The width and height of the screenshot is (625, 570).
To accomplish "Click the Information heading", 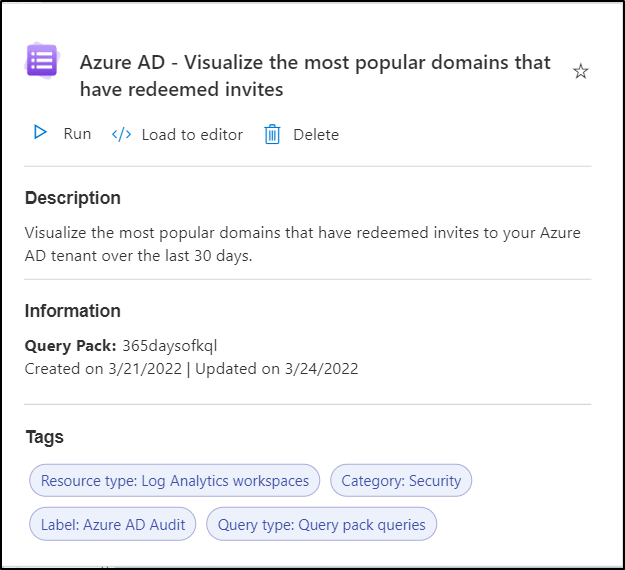I will 73,311.
